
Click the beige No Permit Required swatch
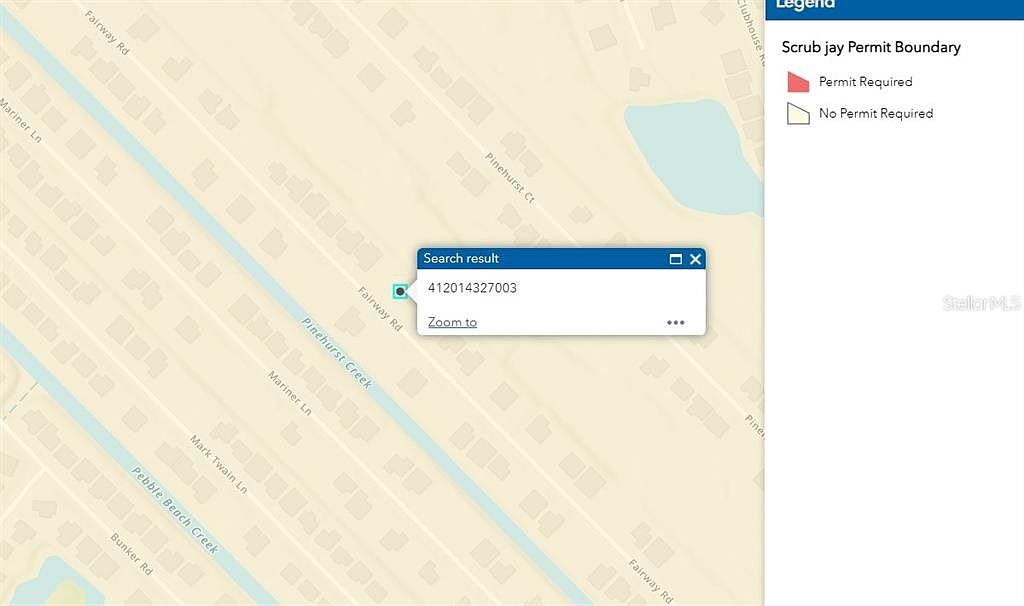[797, 114]
